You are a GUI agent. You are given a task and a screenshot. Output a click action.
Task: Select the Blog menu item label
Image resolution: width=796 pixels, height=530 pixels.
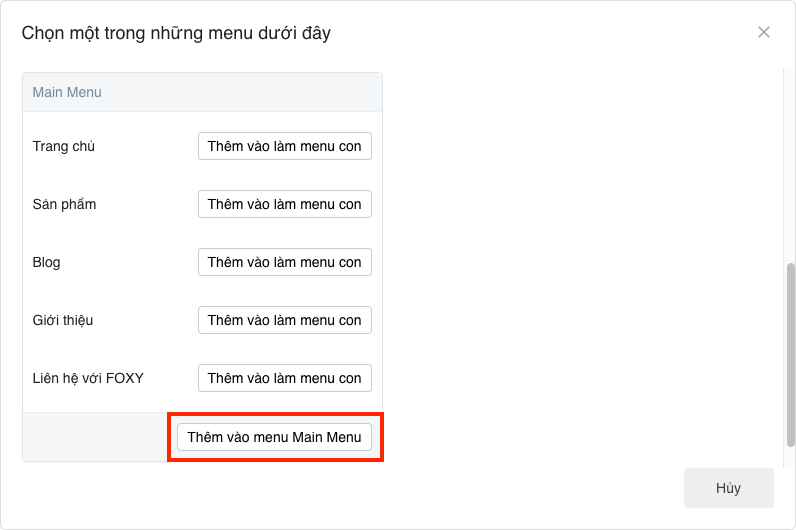(47, 262)
